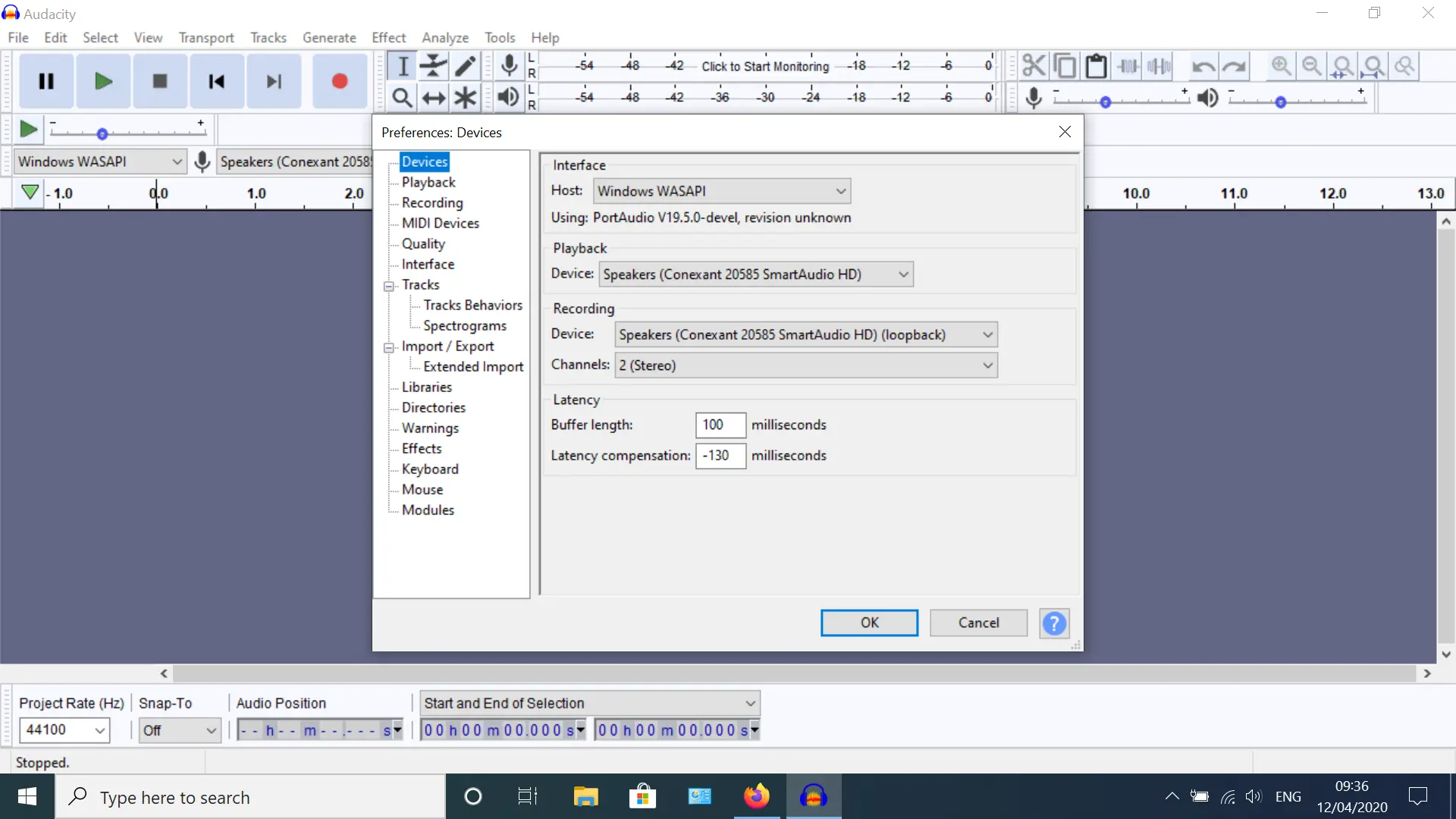Click the blue help question mark icon
This screenshot has height=819, width=1456.
(x=1054, y=623)
